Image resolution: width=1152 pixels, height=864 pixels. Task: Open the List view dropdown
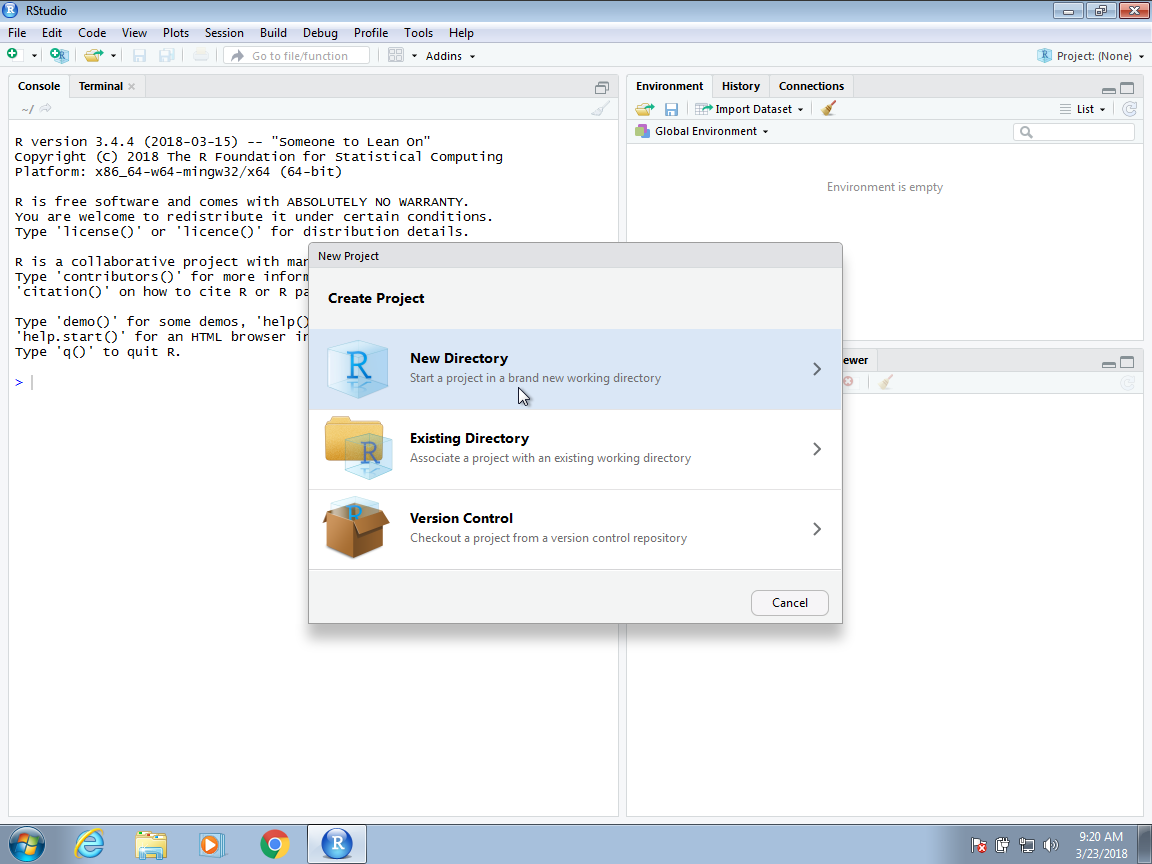pyautogui.click(x=1082, y=109)
